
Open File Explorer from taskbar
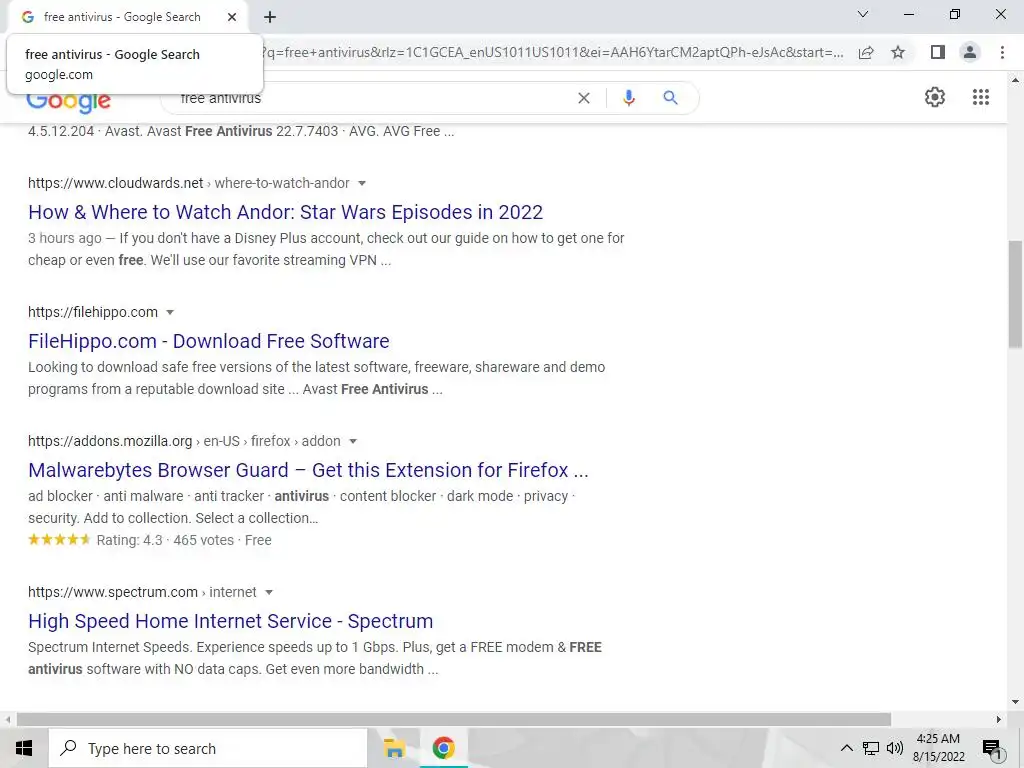click(x=394, y=748)
